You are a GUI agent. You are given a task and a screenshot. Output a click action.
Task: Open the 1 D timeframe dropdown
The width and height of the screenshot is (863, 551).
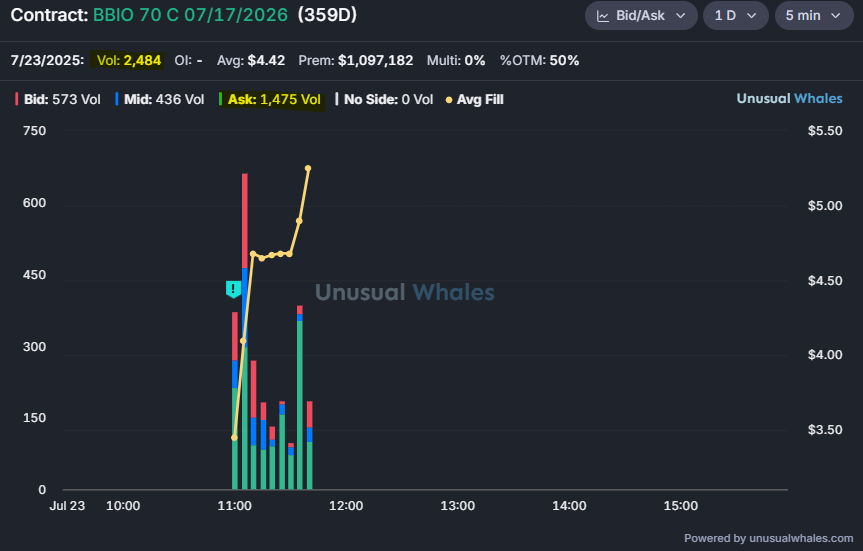tap(735, 15)
